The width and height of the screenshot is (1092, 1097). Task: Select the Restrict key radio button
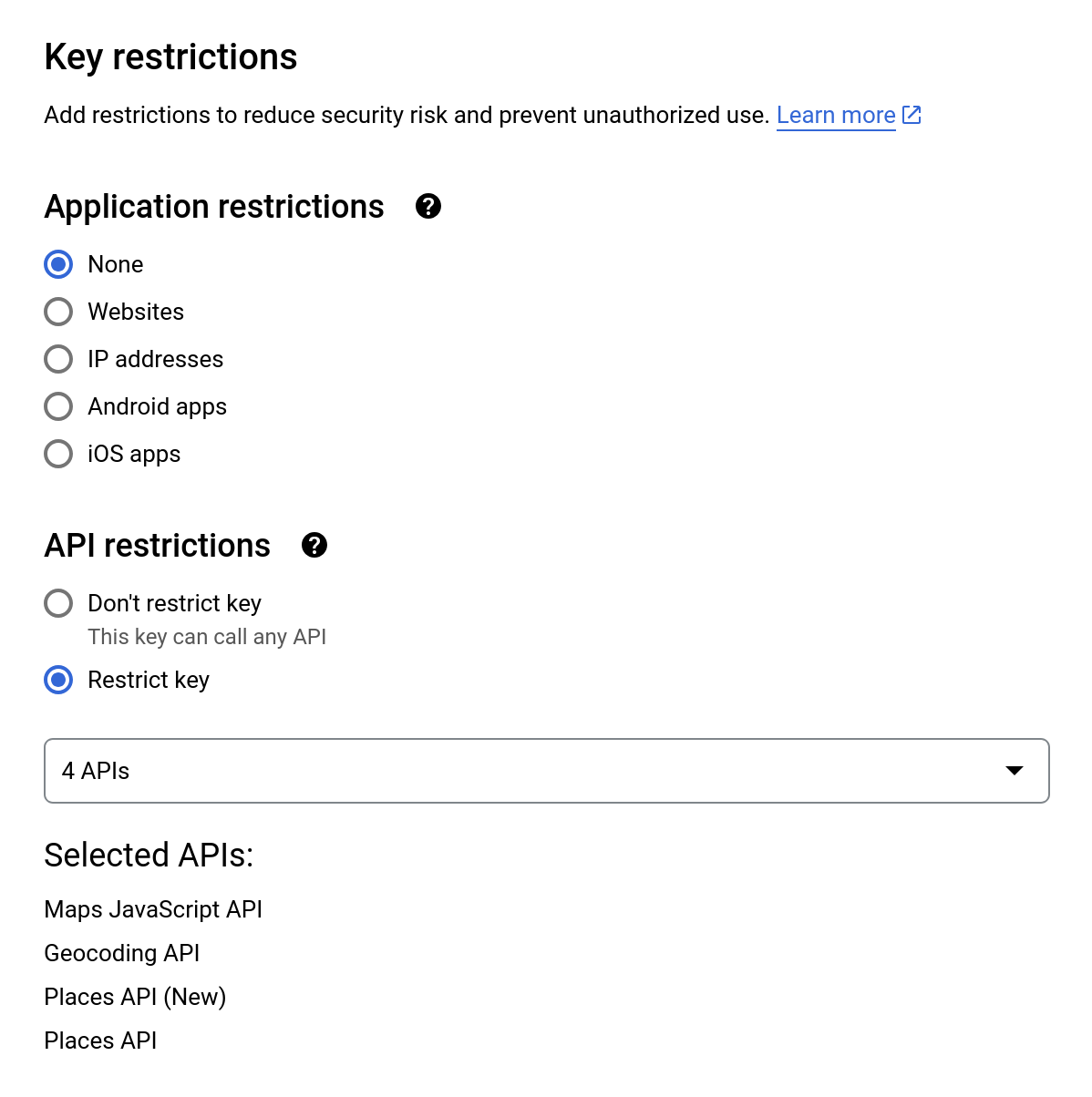58,680
